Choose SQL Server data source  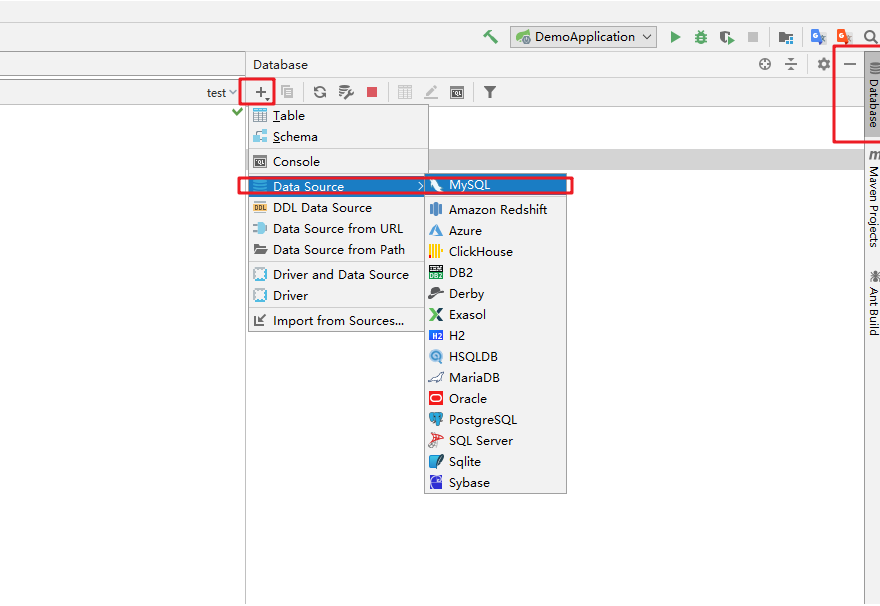(496, 441)
